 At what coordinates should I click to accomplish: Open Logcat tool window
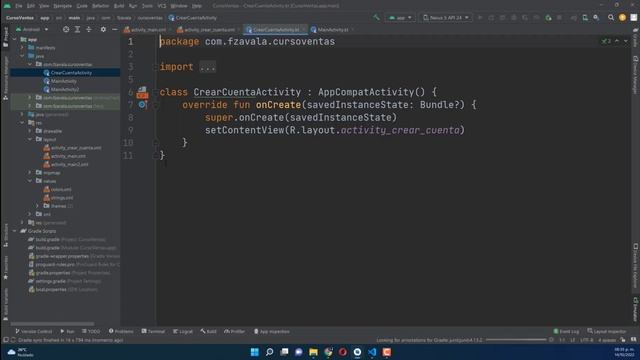183,331
